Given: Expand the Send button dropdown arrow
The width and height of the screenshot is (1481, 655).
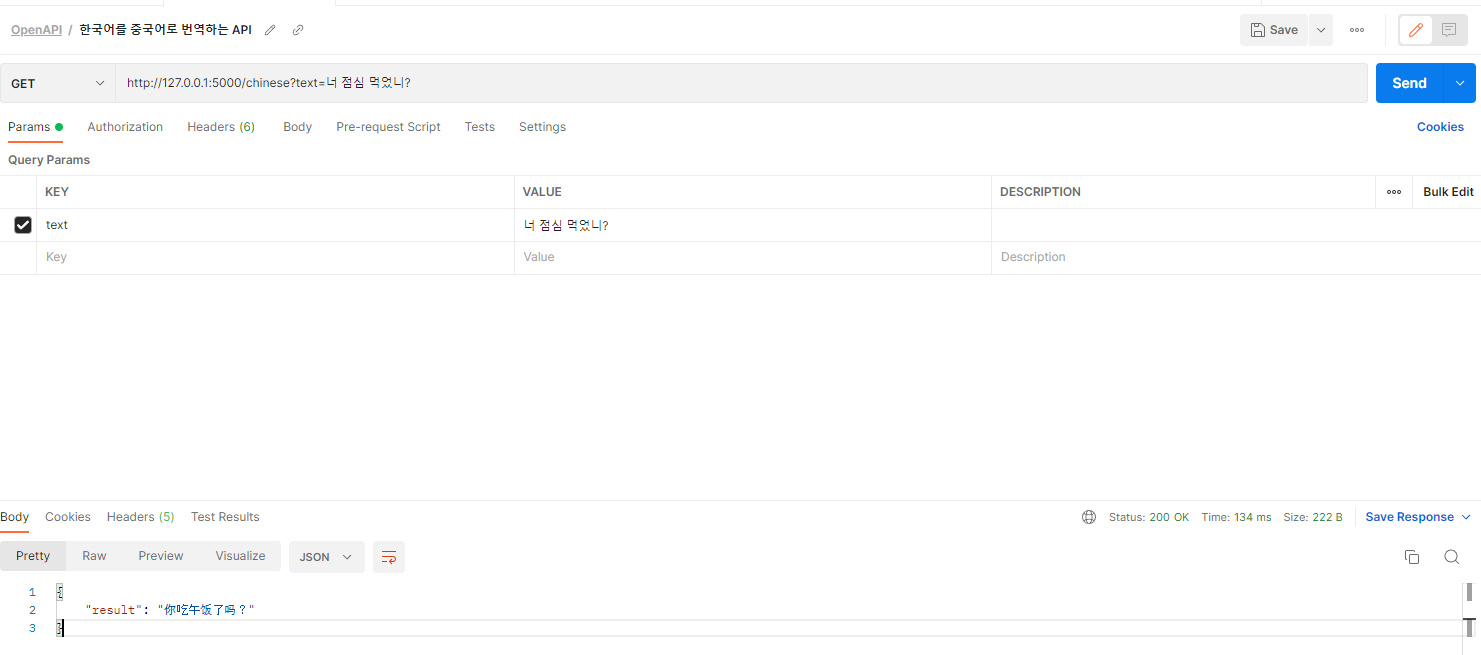Looking at the screenshot, I should [1460, 83].
